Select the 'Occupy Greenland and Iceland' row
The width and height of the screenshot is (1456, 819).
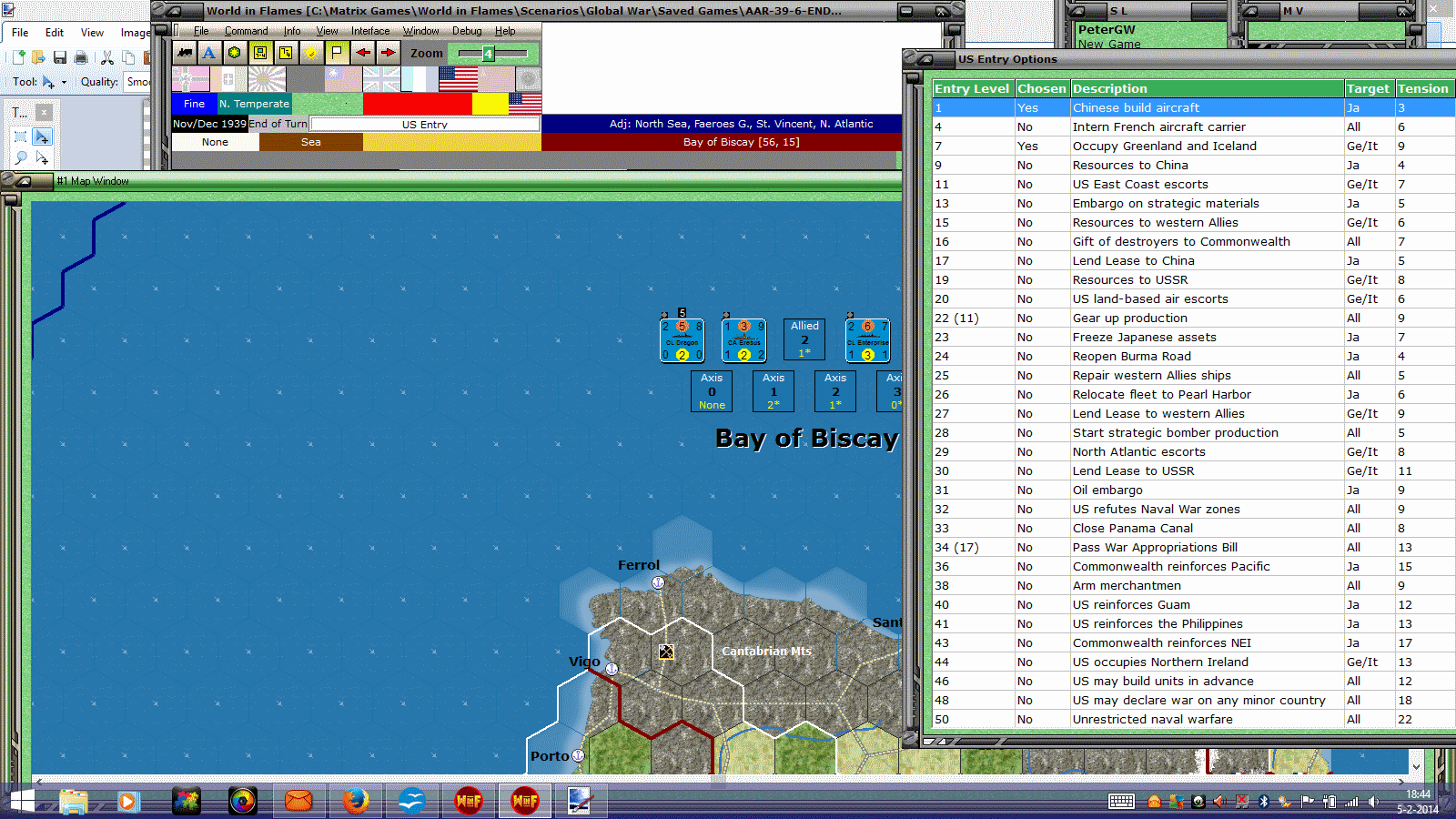coord(1193,146)
